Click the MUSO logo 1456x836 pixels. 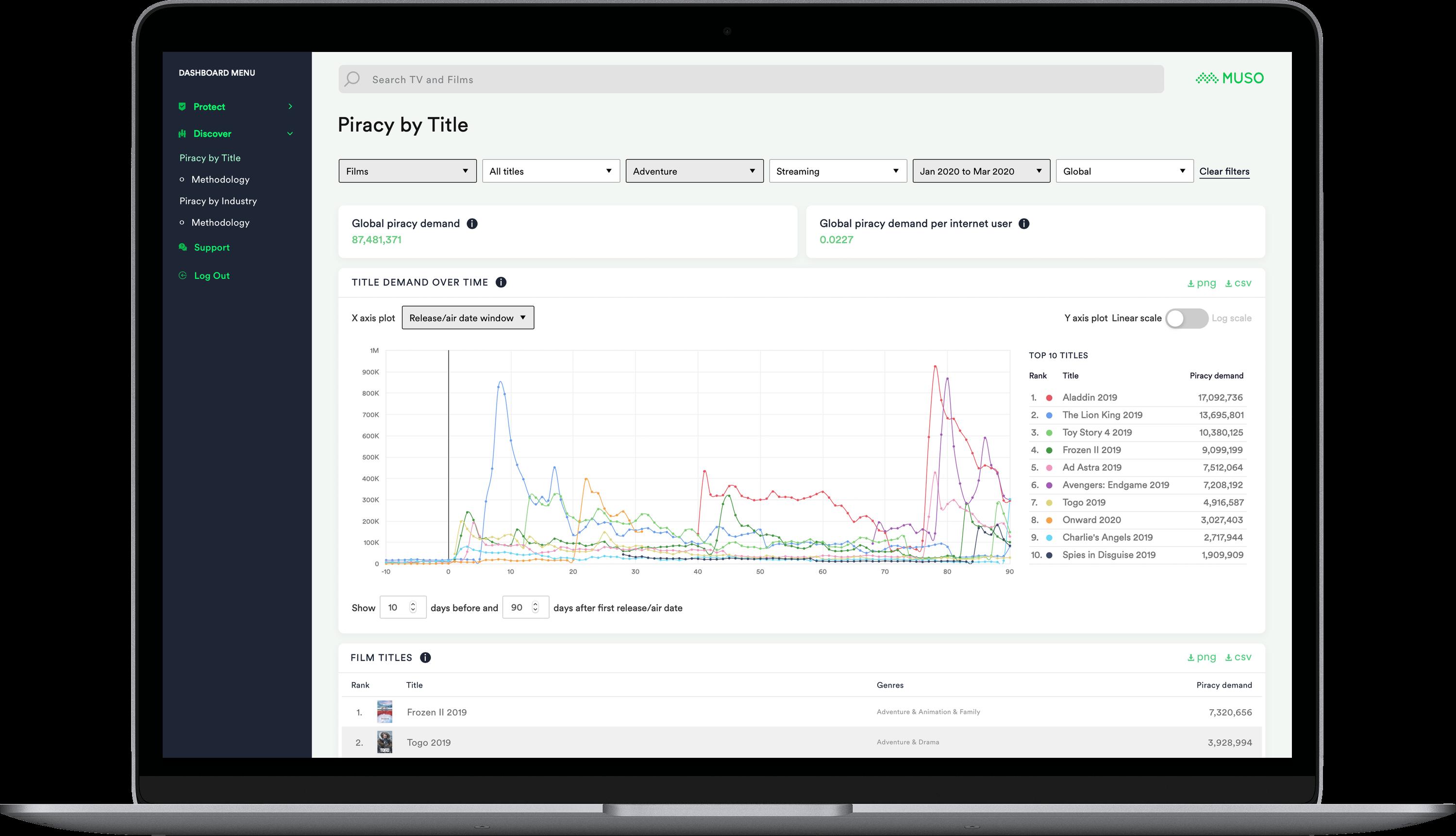coord(1229,78)
